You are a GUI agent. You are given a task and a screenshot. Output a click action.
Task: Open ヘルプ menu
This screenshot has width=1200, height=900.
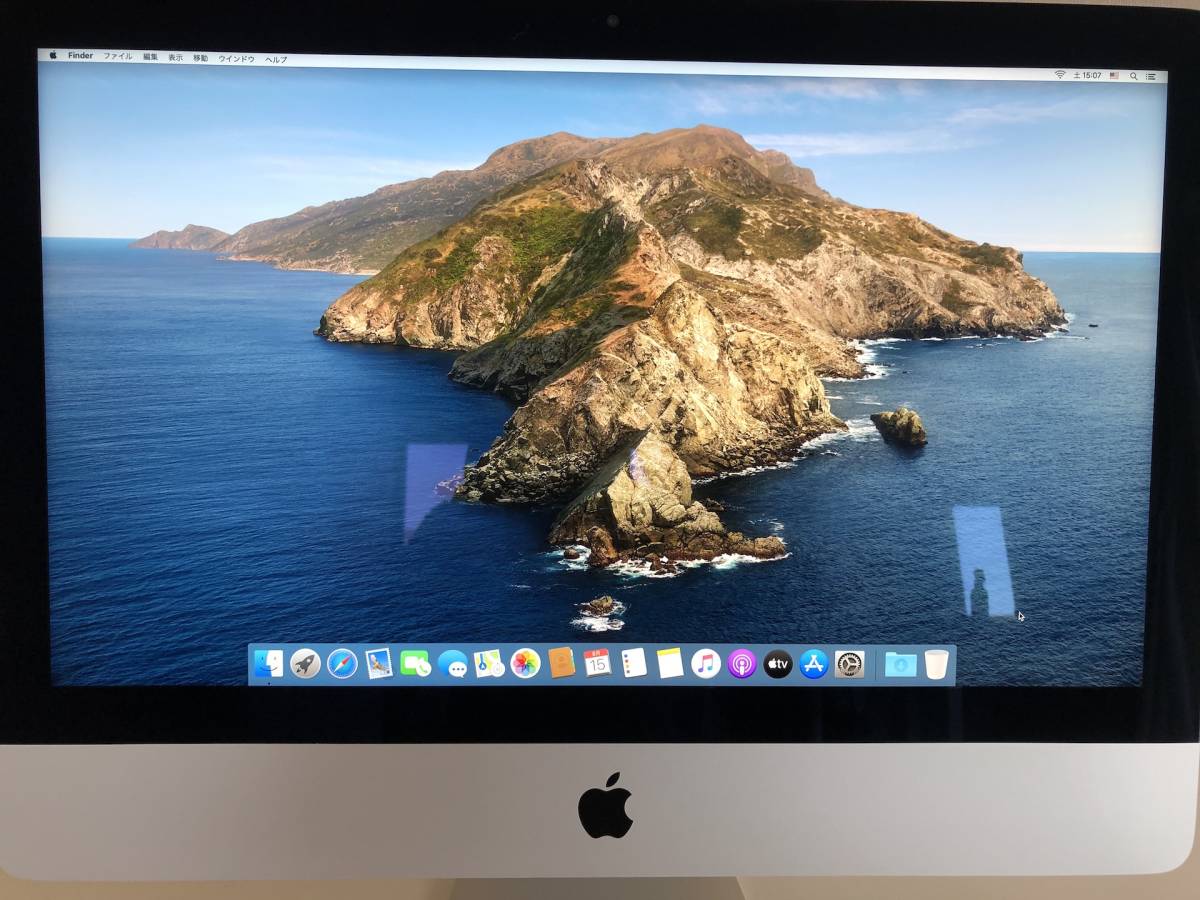(x=276, y=60)
